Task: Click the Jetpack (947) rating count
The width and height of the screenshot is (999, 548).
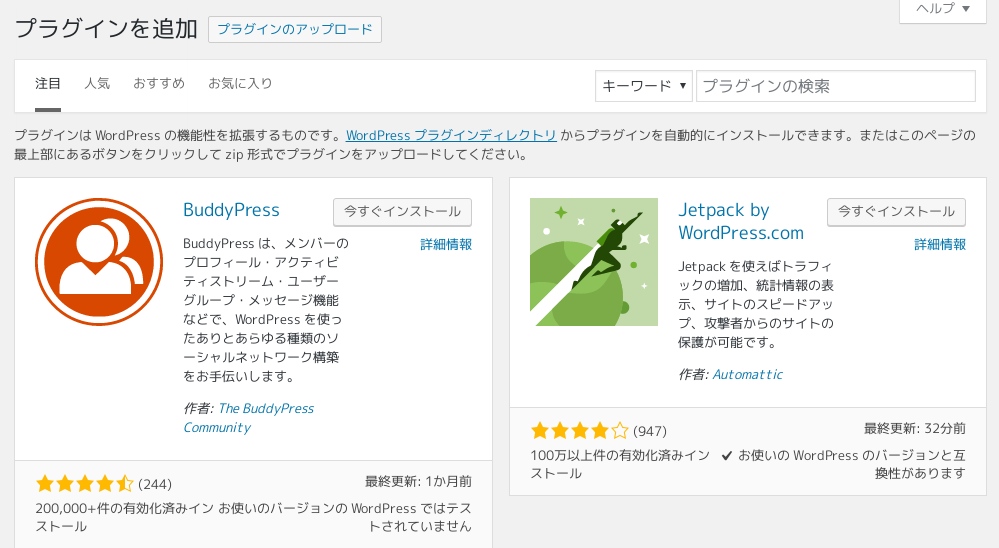Action: coord(650,431)
